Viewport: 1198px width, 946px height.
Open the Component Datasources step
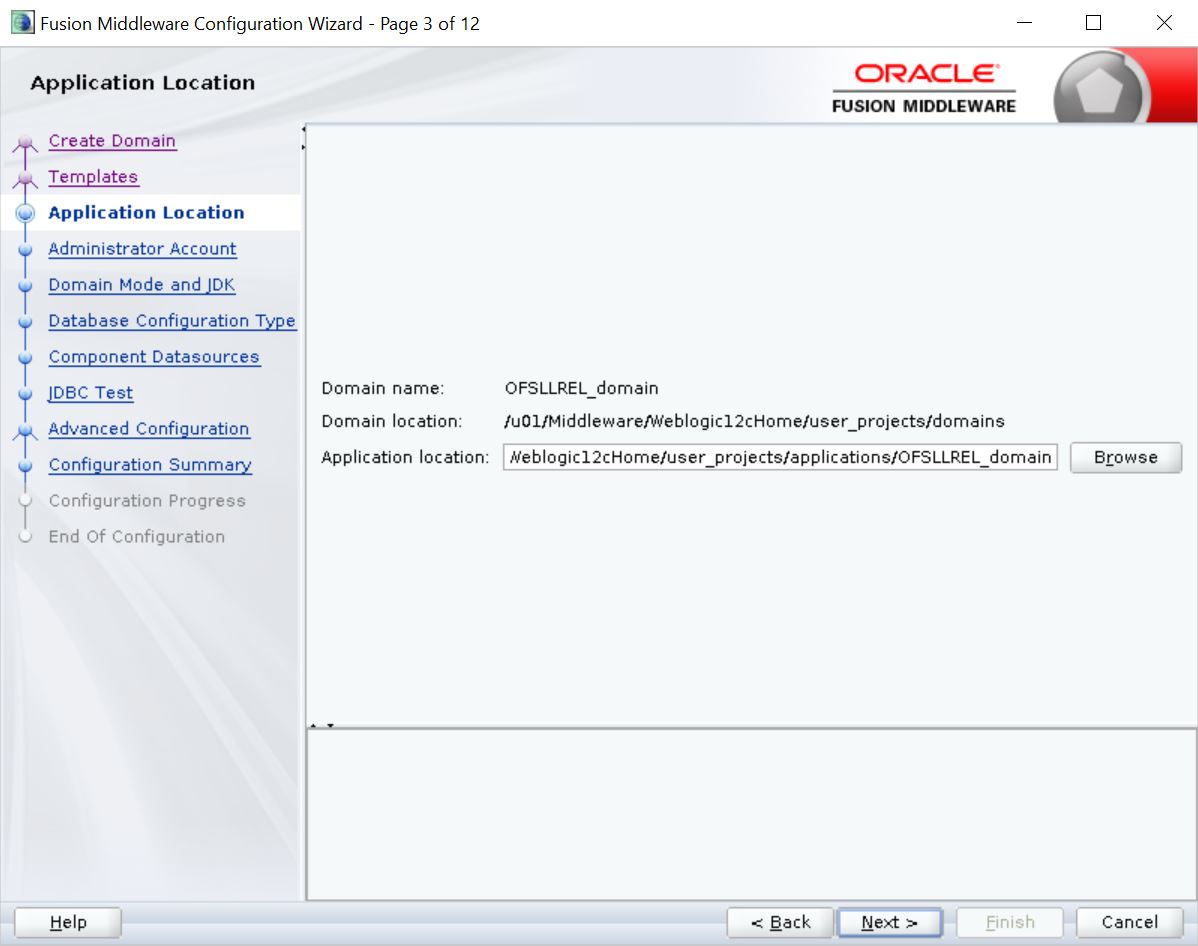point(154,357)
